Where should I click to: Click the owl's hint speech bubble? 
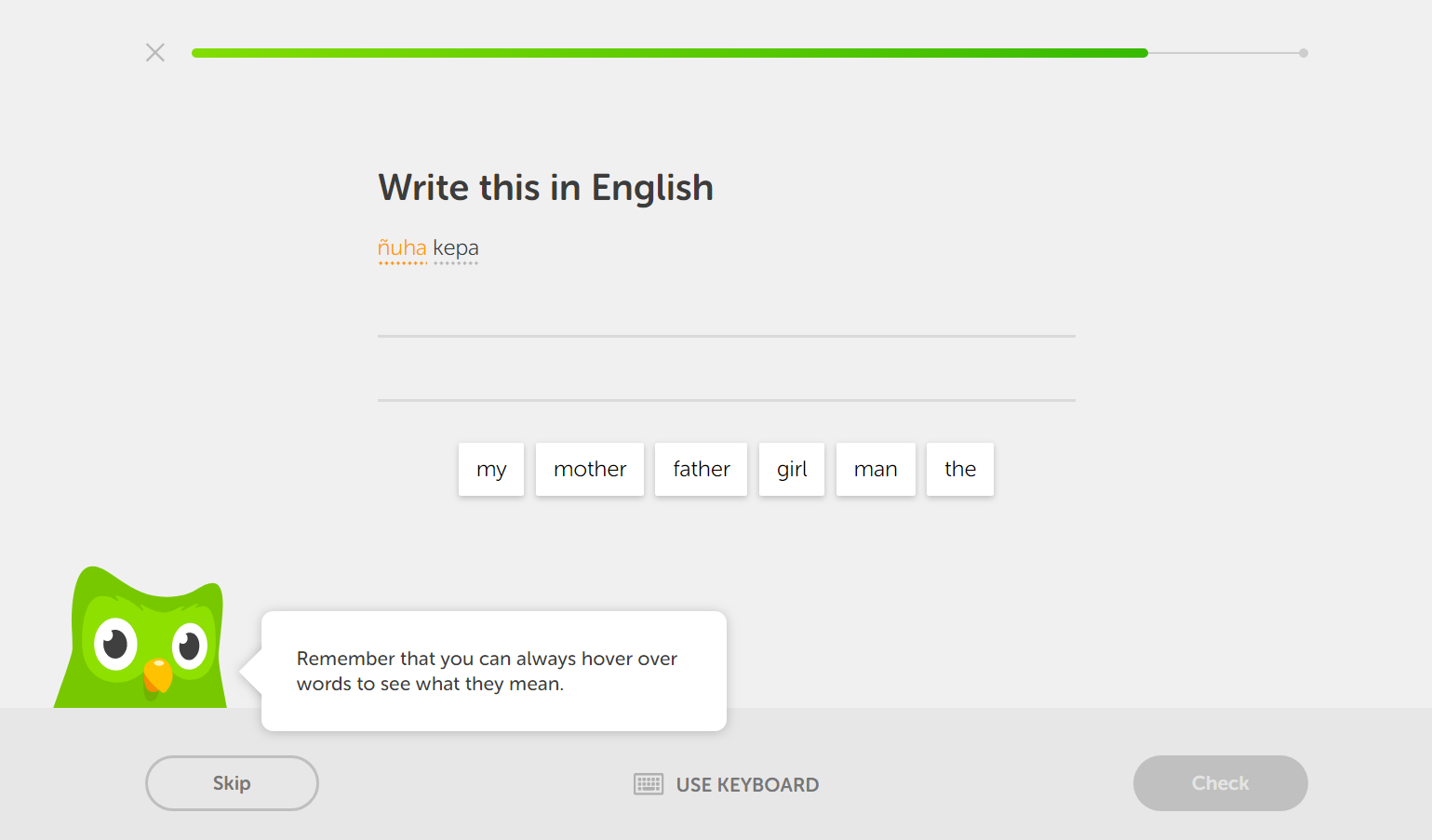(494, 671)
